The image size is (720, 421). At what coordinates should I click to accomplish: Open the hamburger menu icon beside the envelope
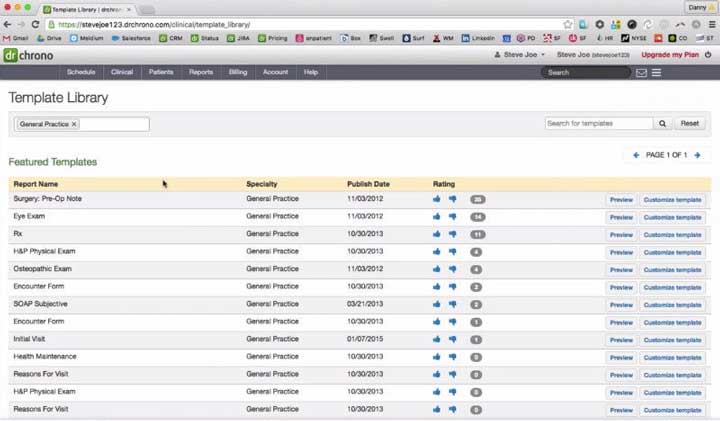[656, 73]
